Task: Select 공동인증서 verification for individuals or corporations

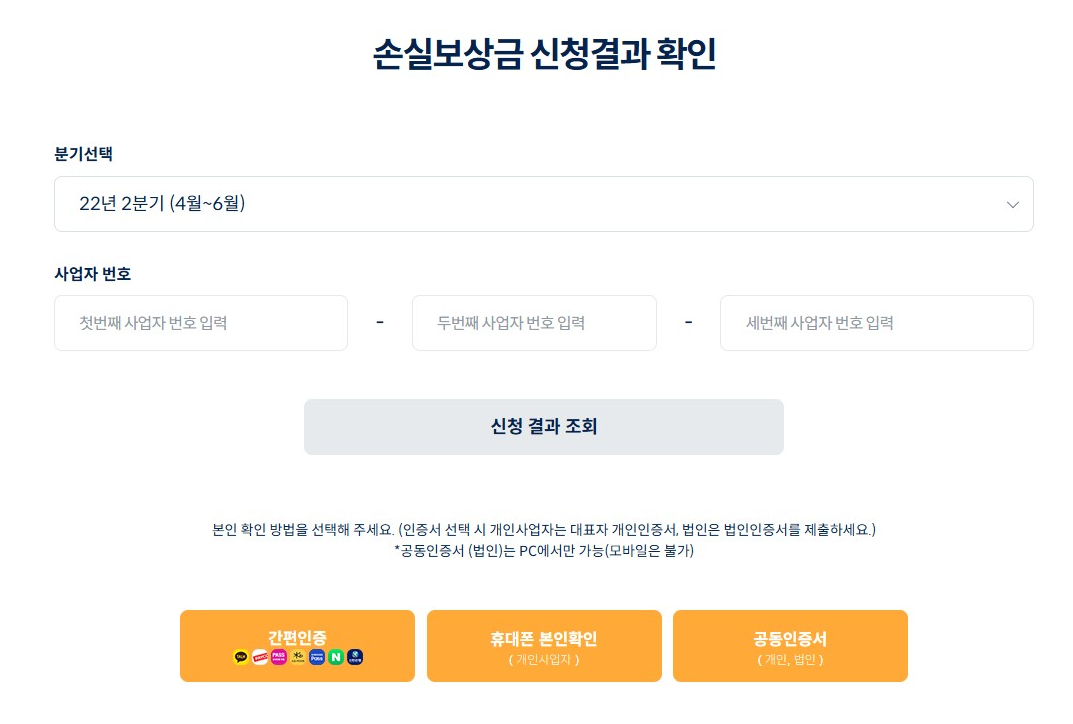Action: point(790,645)
